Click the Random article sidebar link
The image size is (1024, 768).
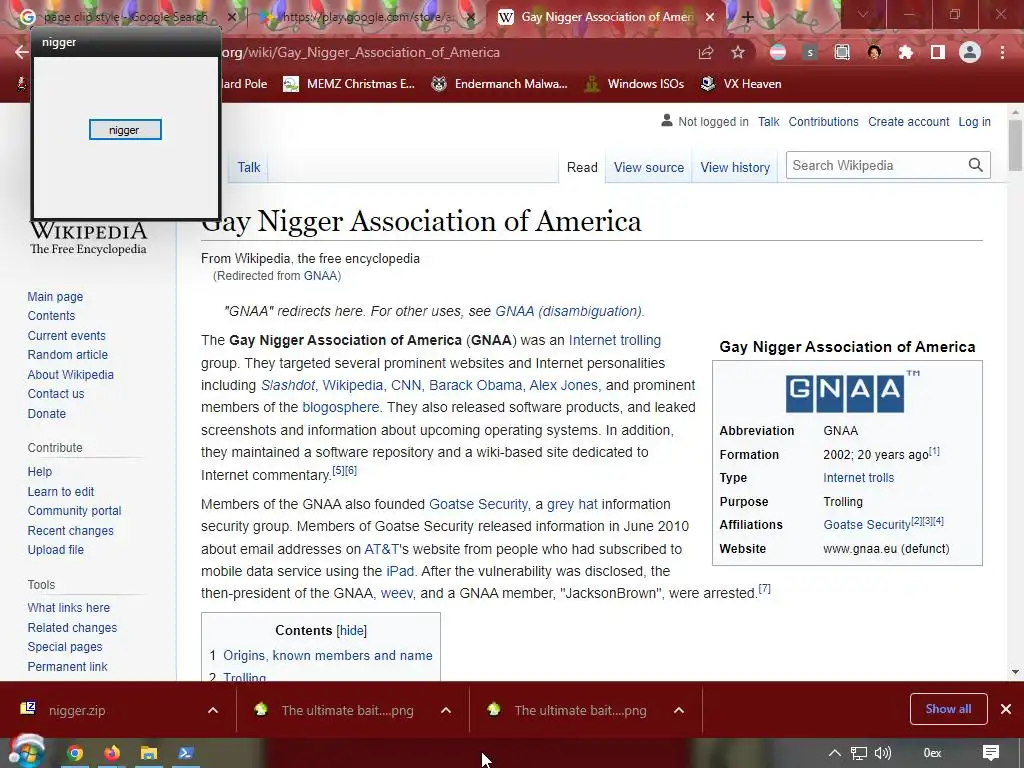tap(68, 355)
